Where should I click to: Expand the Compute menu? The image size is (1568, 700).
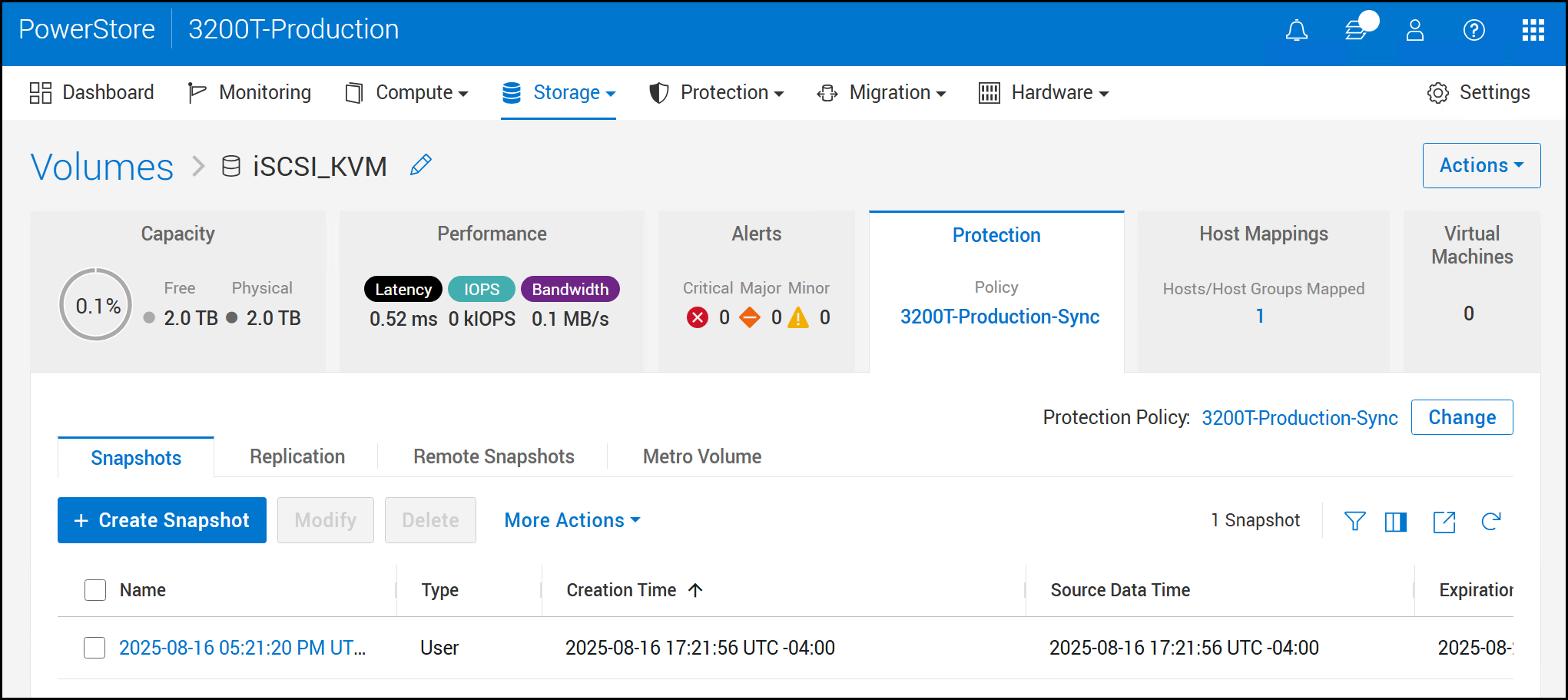point(406,92)
